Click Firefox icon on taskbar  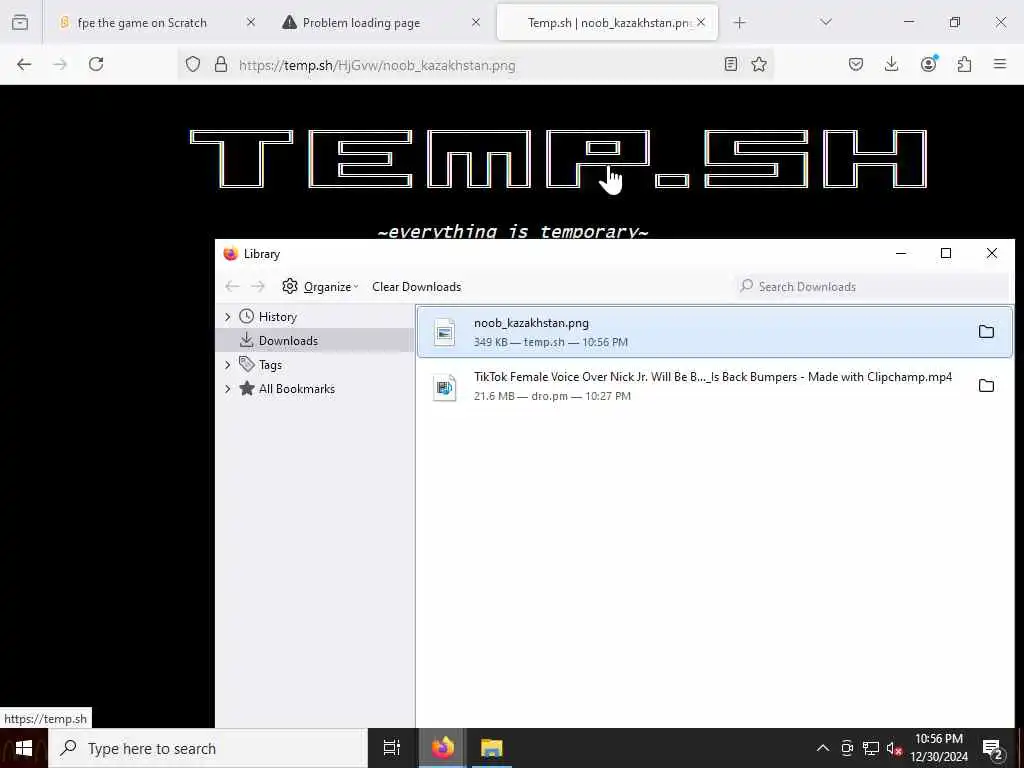(x=442, y=748)
